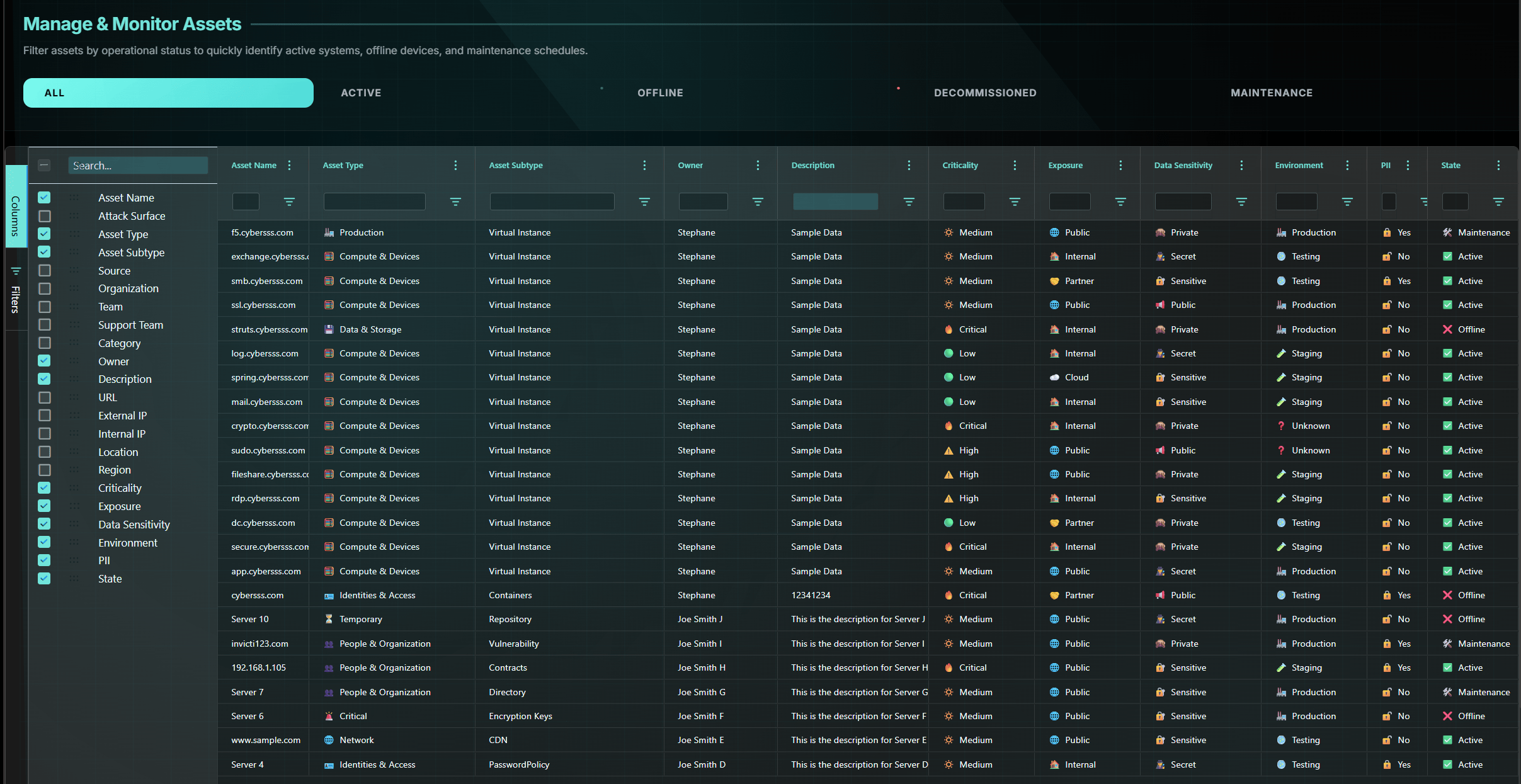
Task: Click the Description filter icon
Action: tap(909, 202)
